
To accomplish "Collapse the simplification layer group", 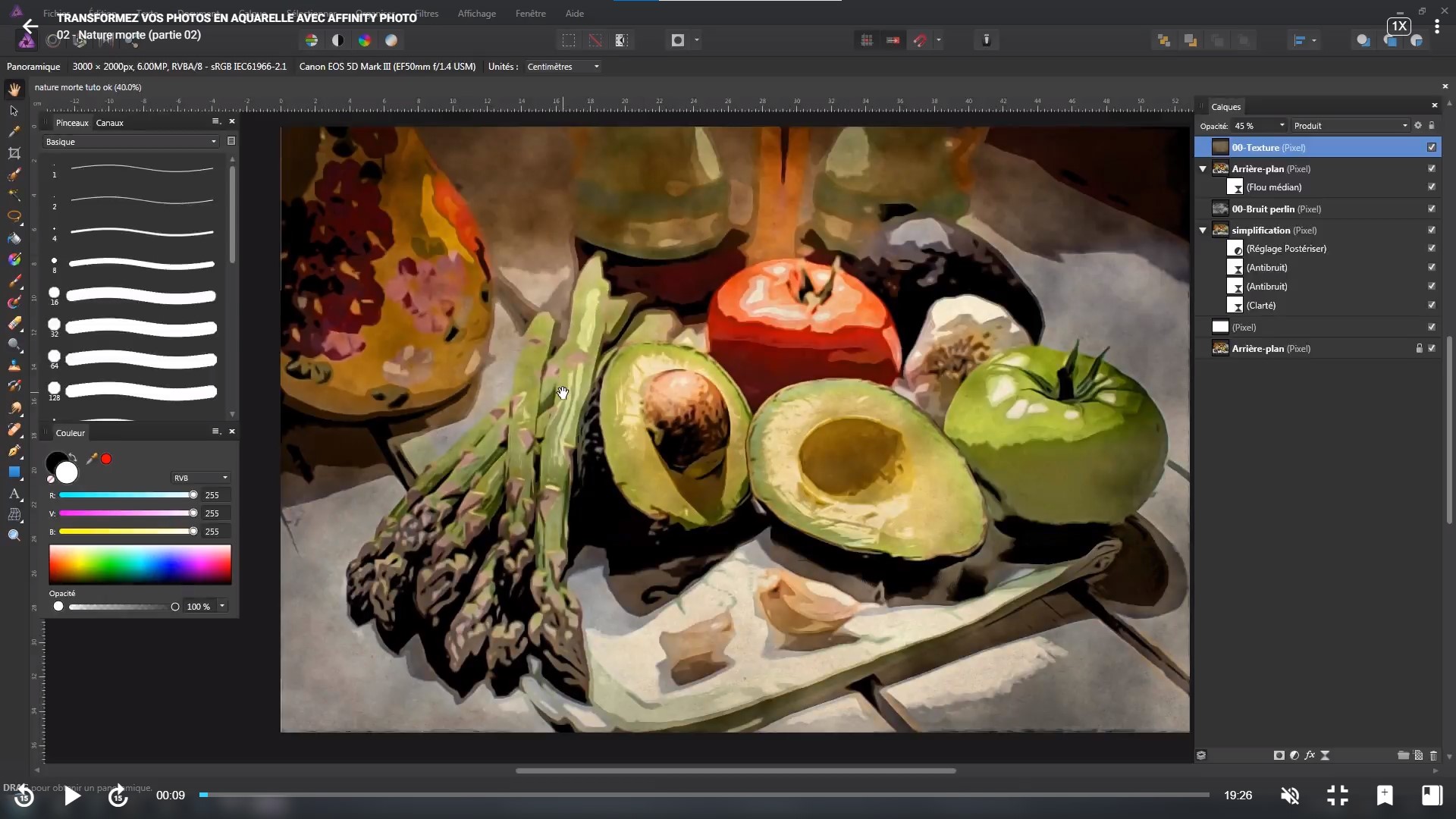I will [x=1203, y=230].
